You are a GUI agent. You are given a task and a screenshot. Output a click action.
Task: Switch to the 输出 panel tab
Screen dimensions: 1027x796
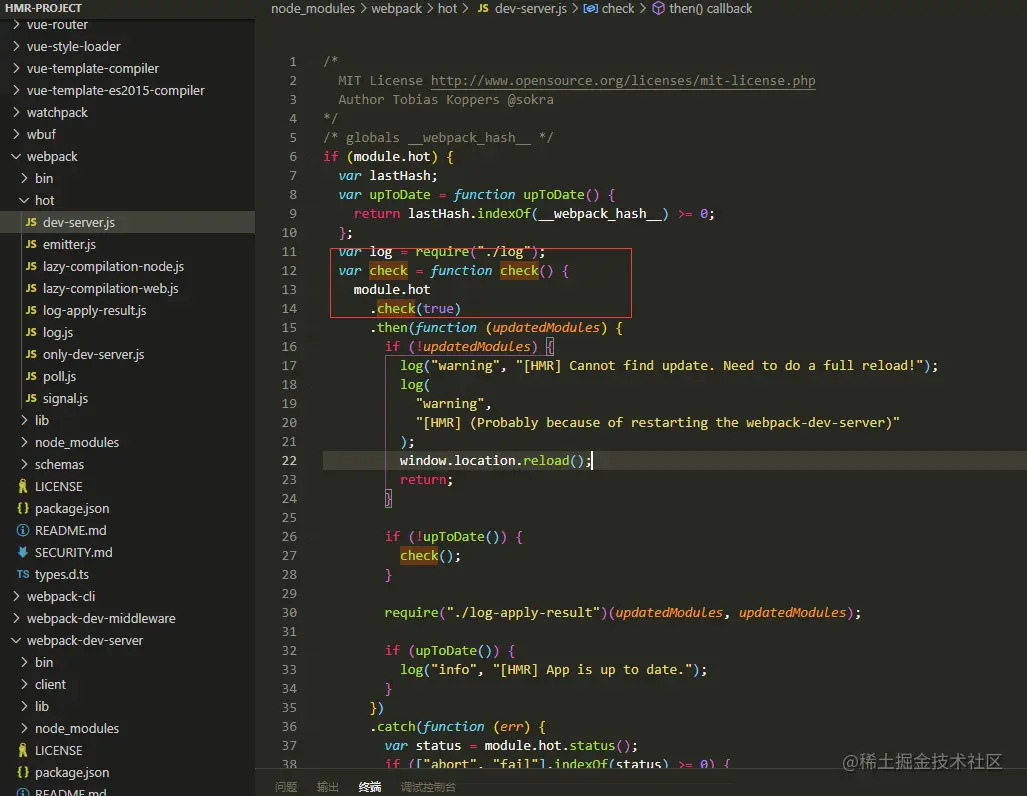pyautogui.click(x=327, y=787)
